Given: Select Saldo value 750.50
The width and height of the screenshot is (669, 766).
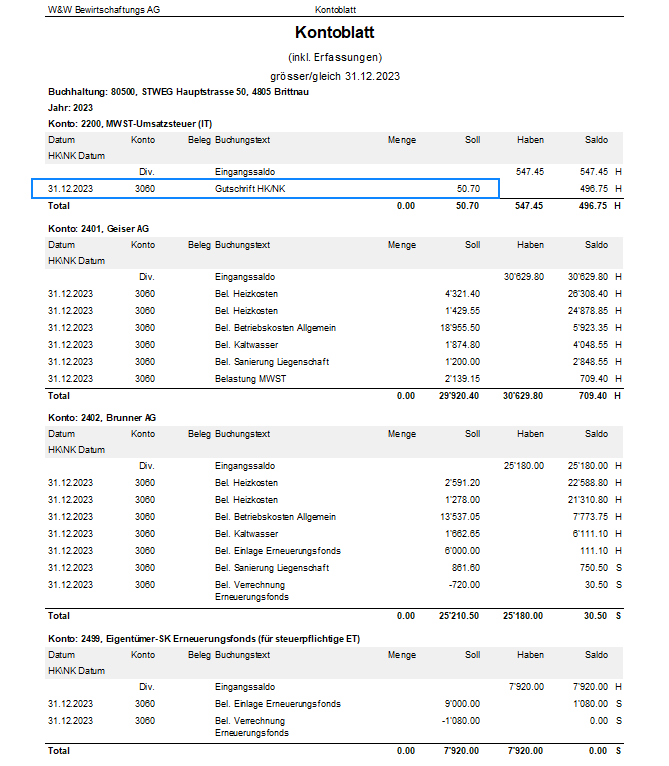Looking at the screenshot, I should click(x=594, y=568).
